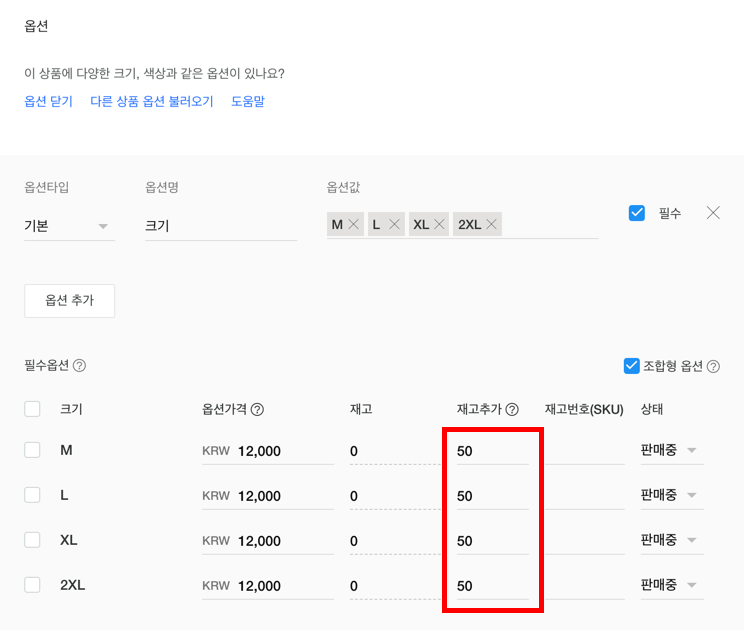Open help icon next to 필수옵션
Viewport: 744px width, 630px height.
click(79, 366)
